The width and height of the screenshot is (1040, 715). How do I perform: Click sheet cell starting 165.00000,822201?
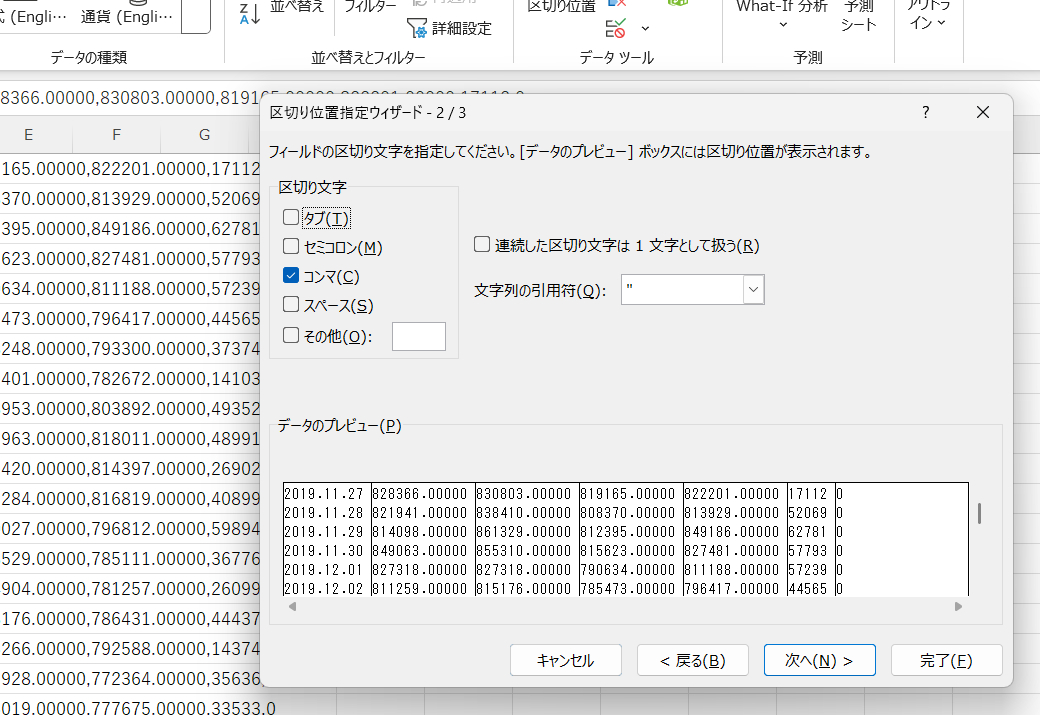(131, 168)
